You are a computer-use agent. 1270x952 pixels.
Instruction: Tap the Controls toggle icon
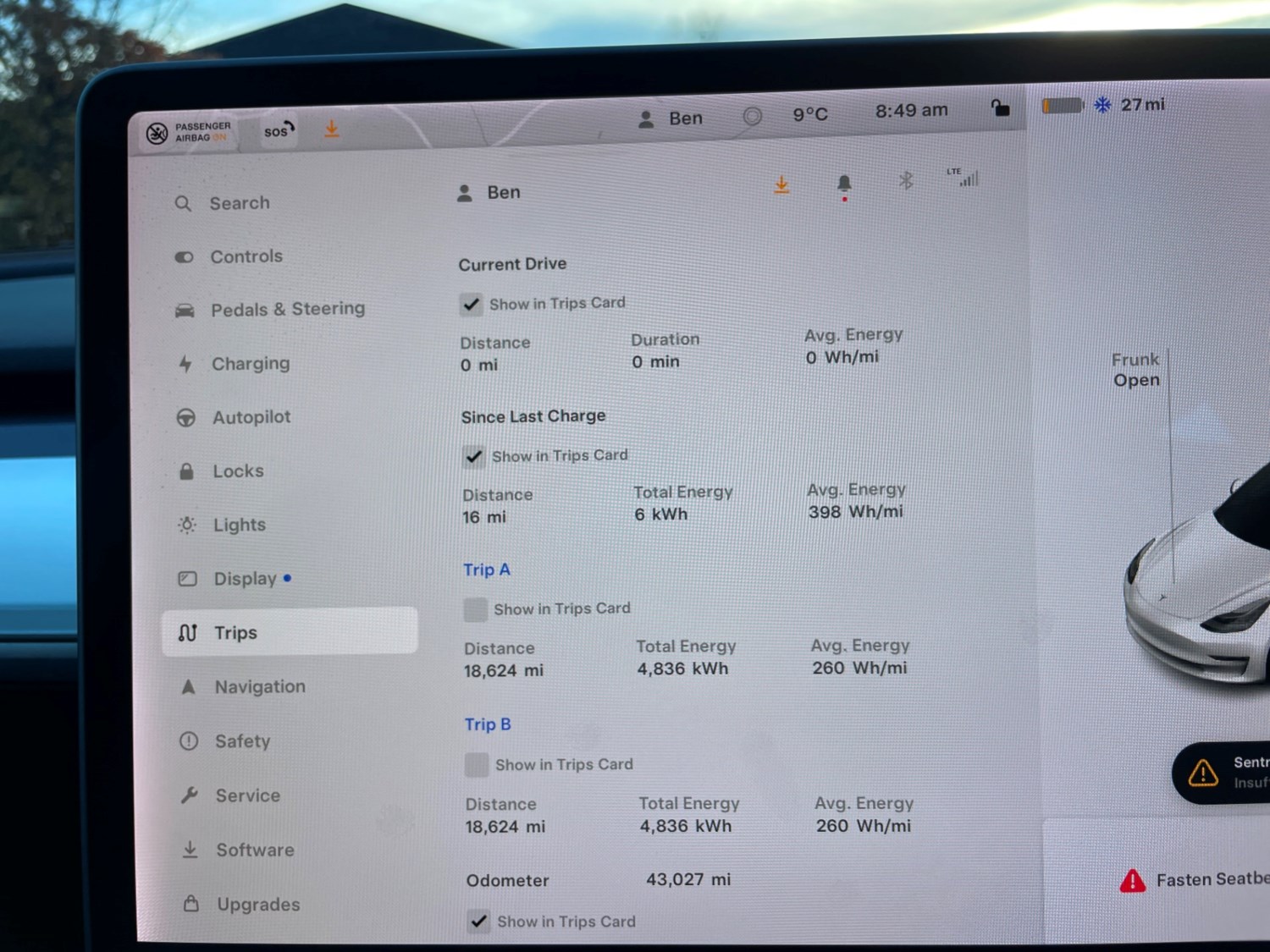[x=184, y=257]
